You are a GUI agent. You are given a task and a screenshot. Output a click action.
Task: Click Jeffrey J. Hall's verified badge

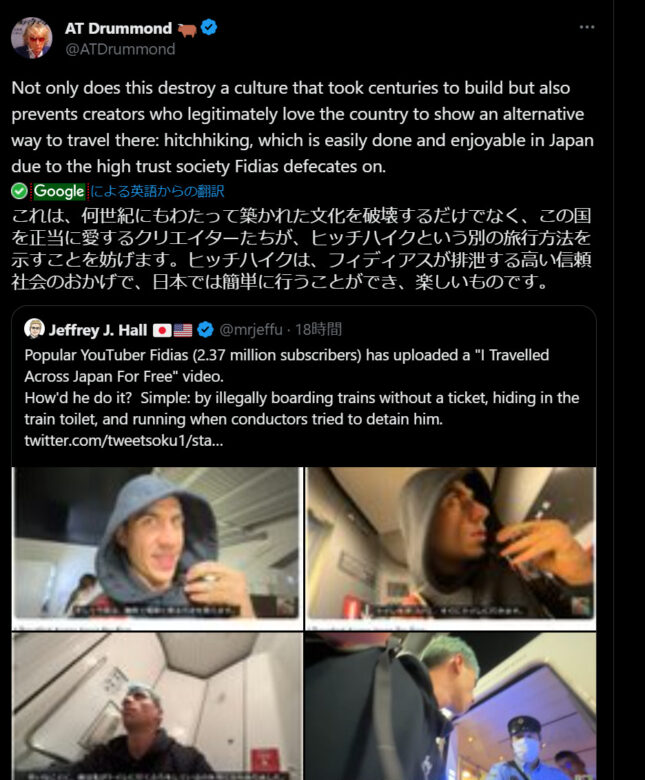pyautogui.click(x=205, y=329)
